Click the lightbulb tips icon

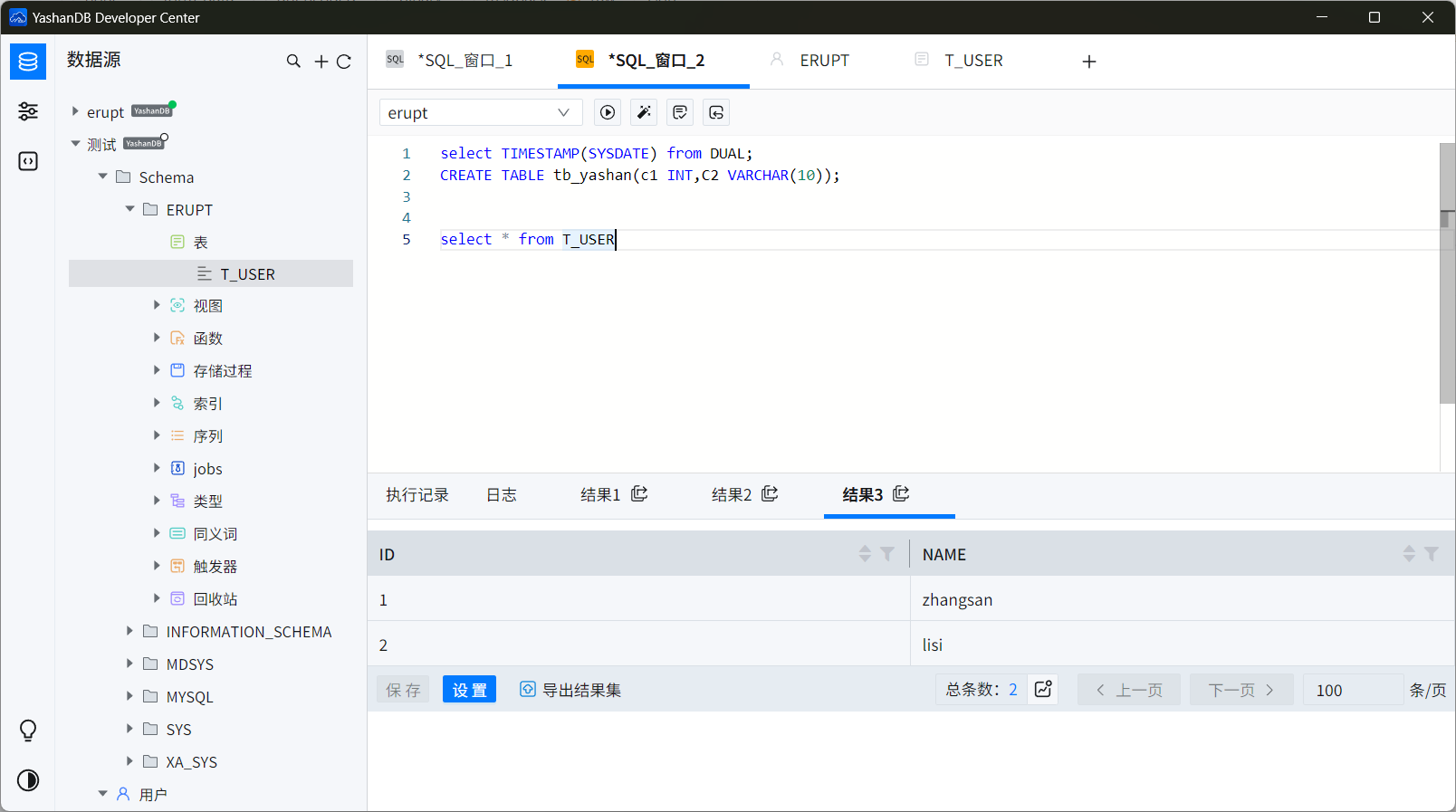pos(28,731)
